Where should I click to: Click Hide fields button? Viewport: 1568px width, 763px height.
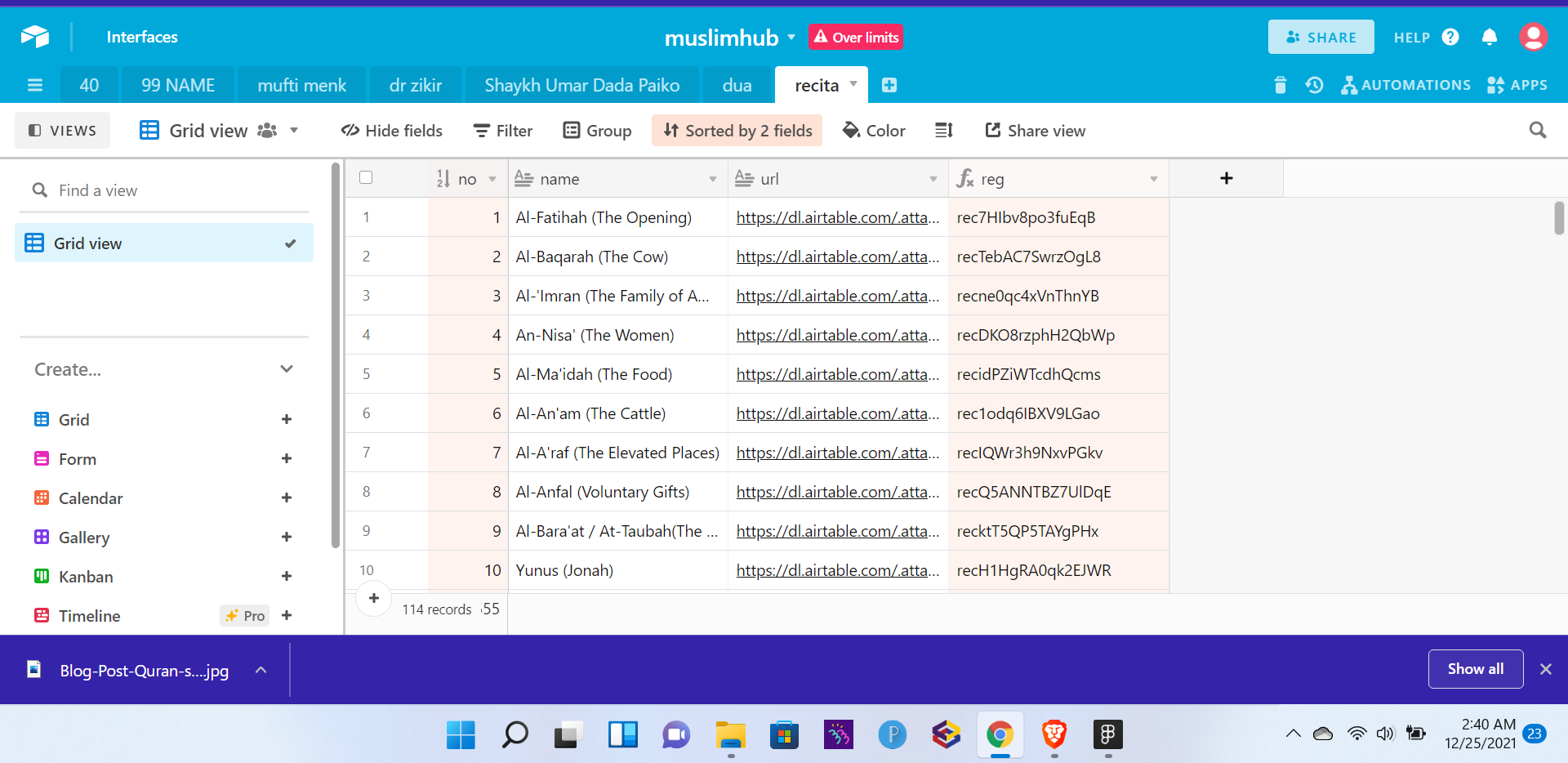[392, 131]
